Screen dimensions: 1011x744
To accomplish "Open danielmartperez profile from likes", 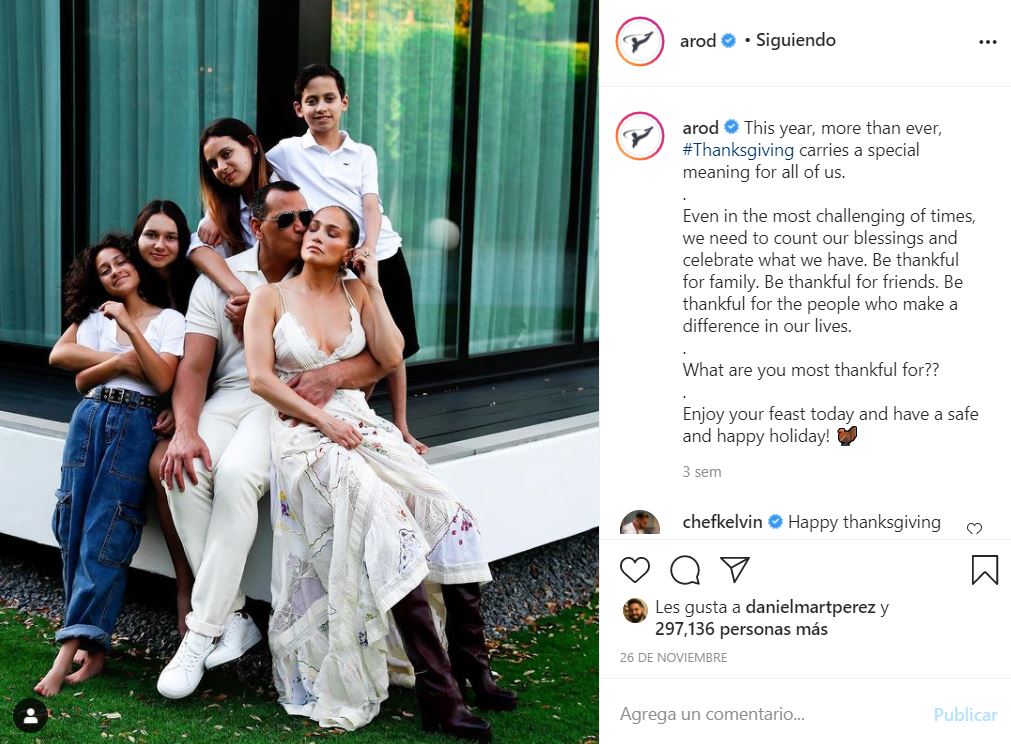I will [x=810, y=607].
